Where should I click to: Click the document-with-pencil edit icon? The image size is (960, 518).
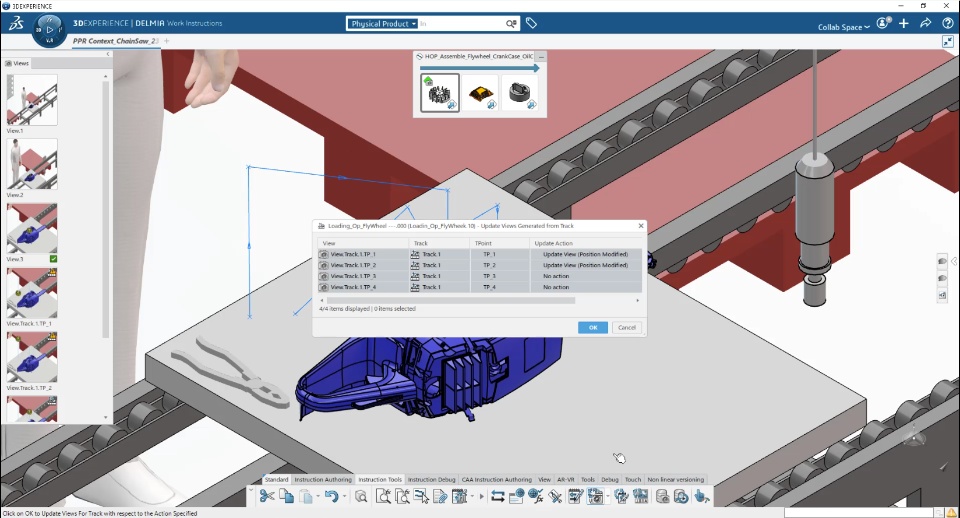click(440, 496)
